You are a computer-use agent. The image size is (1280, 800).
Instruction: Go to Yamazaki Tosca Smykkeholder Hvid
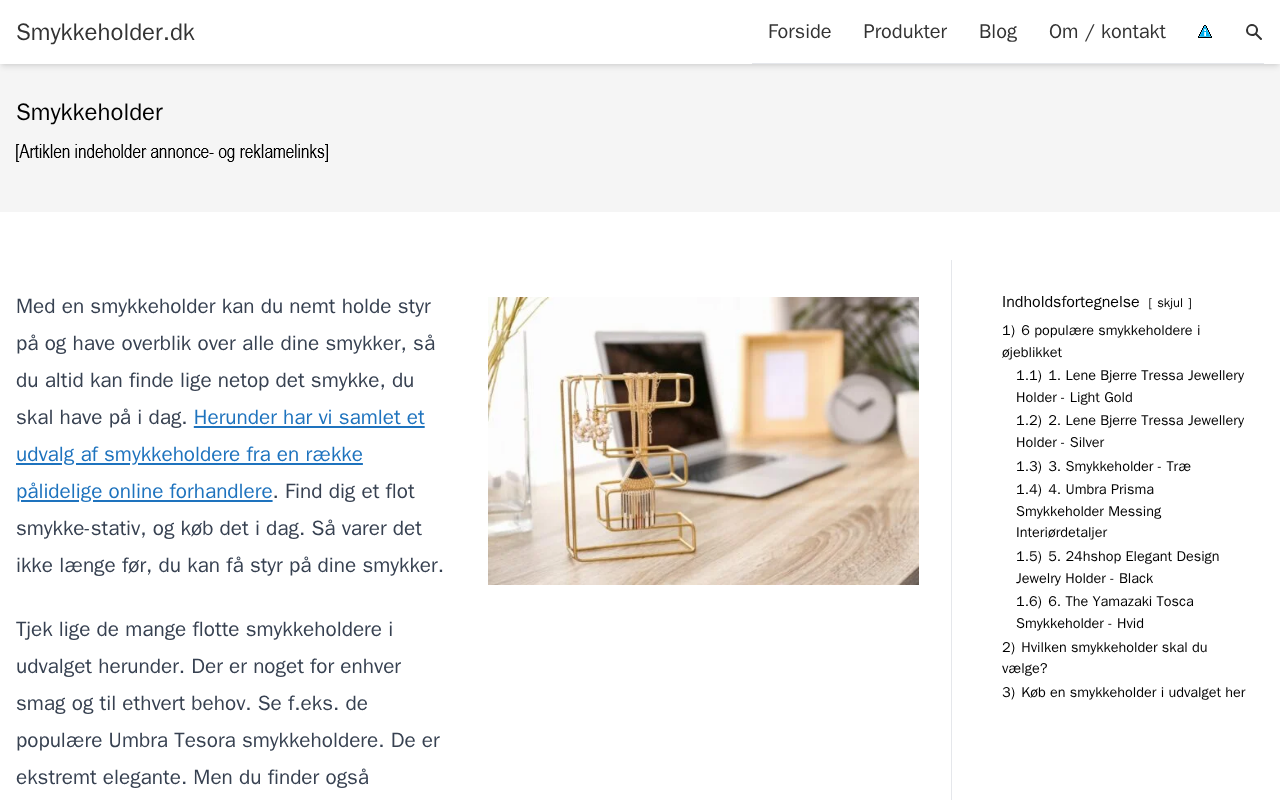click(1105, 612)
